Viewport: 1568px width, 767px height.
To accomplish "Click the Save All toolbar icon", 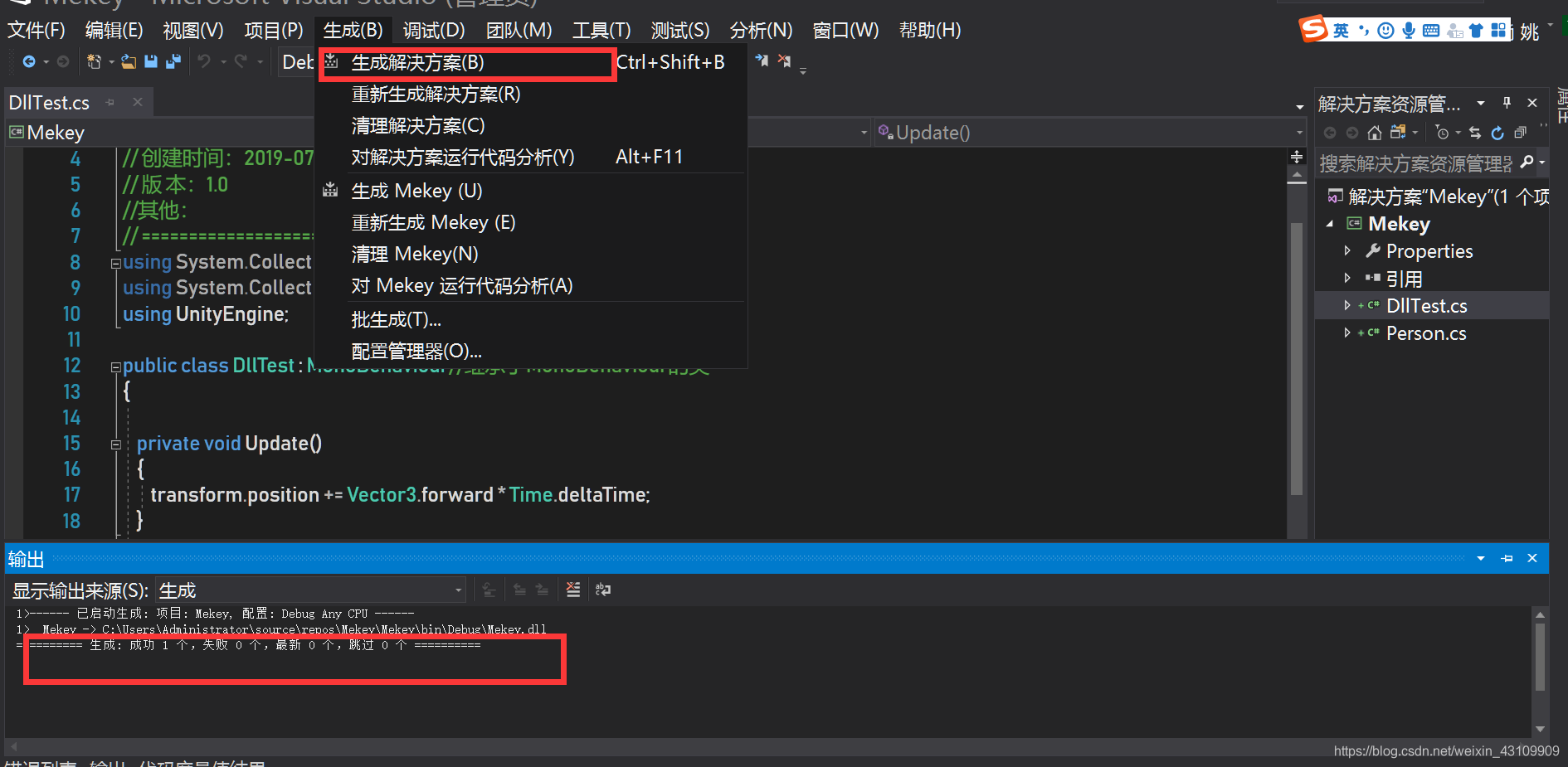I will click(x=173, y=61).
